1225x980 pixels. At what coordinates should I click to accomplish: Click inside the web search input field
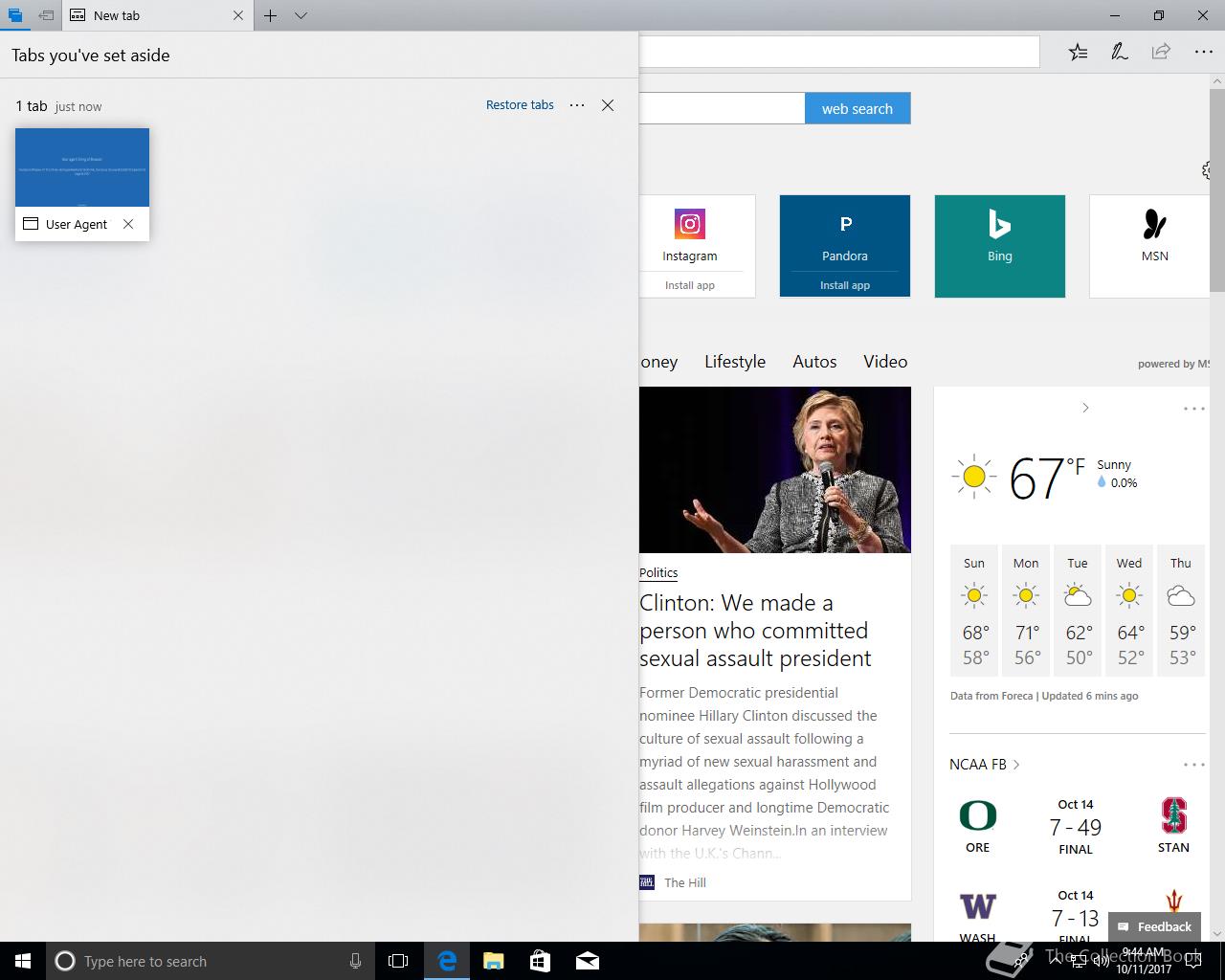(x=722, y=109)
